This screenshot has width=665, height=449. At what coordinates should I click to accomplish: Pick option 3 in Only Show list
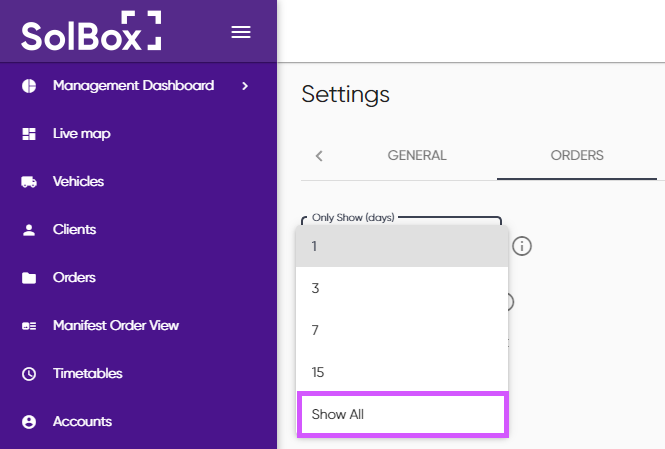click(x=402, y=288)
